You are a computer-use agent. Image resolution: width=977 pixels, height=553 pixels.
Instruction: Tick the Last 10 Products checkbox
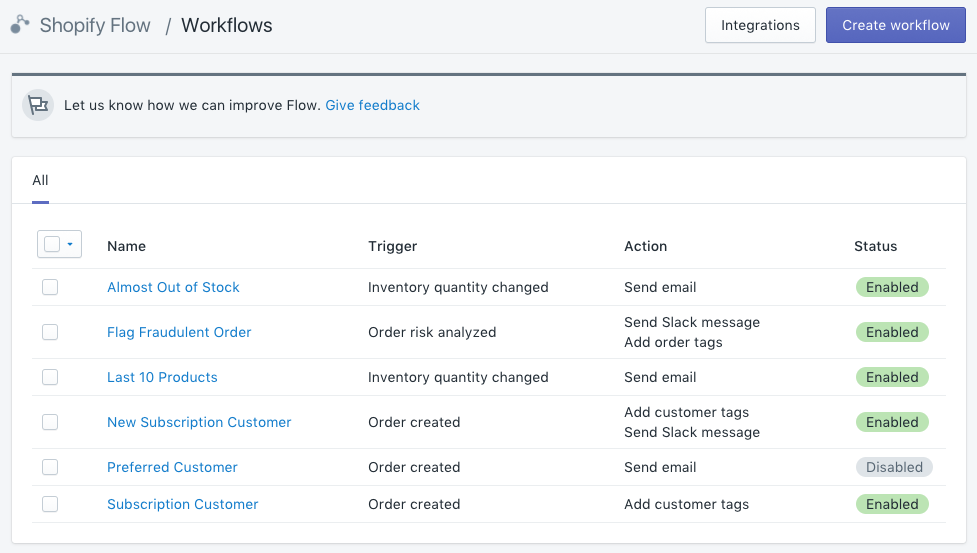click(x=50, y=377)
